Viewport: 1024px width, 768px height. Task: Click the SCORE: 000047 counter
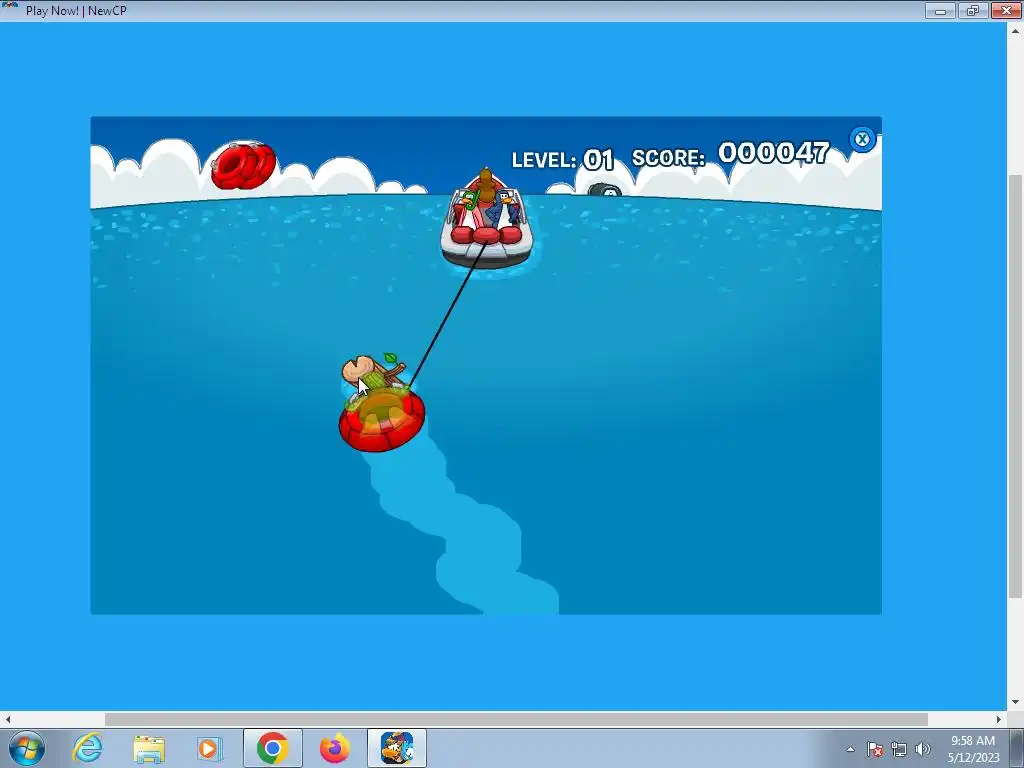731,155
